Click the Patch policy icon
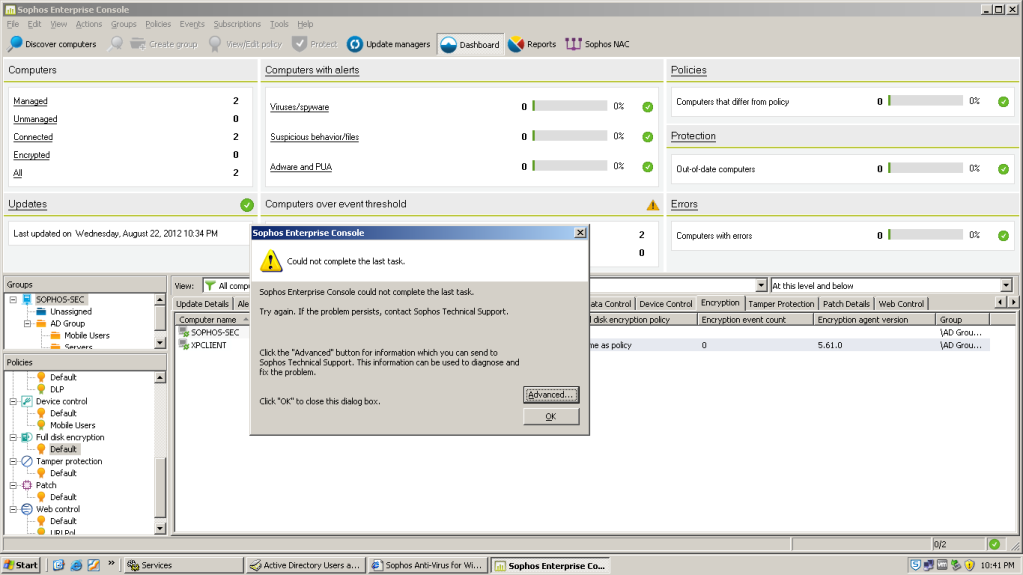This screenshot has width=1023, height=575. point(27,486)
